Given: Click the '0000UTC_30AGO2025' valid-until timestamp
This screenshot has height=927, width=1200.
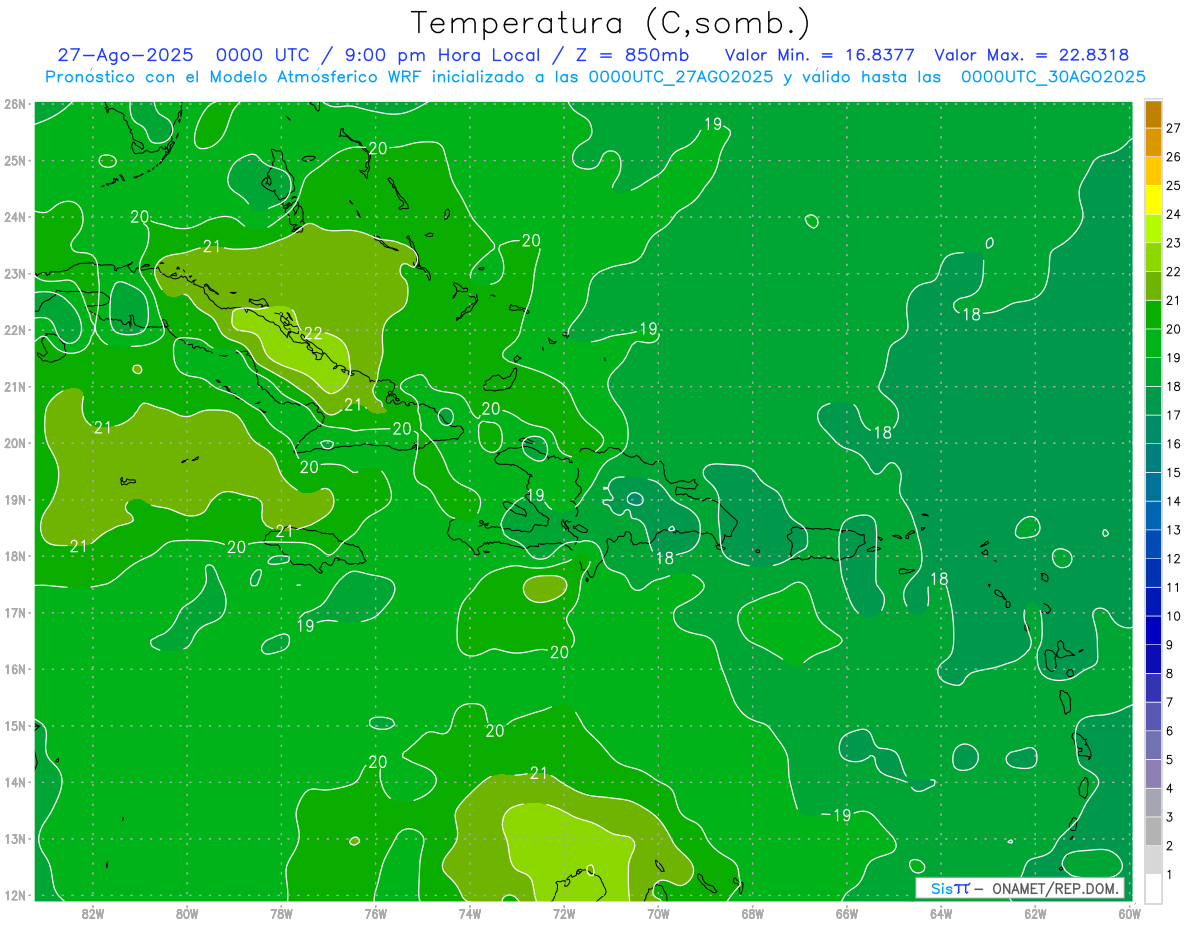Looking at the screenshot, I should point(1053,77).
